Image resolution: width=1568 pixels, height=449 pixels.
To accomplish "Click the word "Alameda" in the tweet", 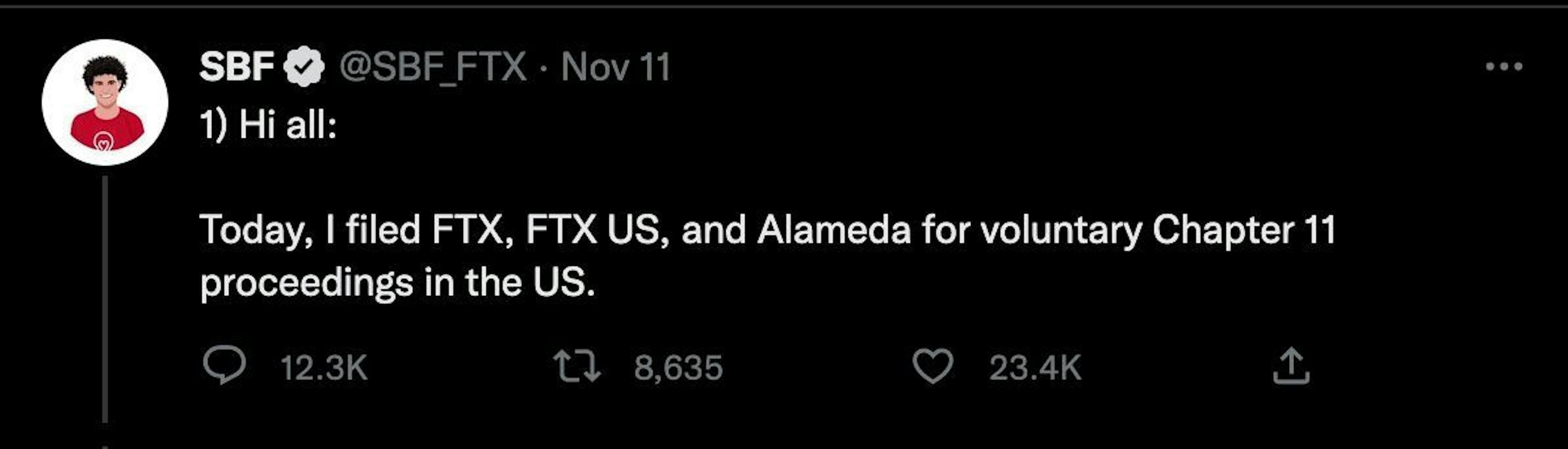I will tap(833, 230).
